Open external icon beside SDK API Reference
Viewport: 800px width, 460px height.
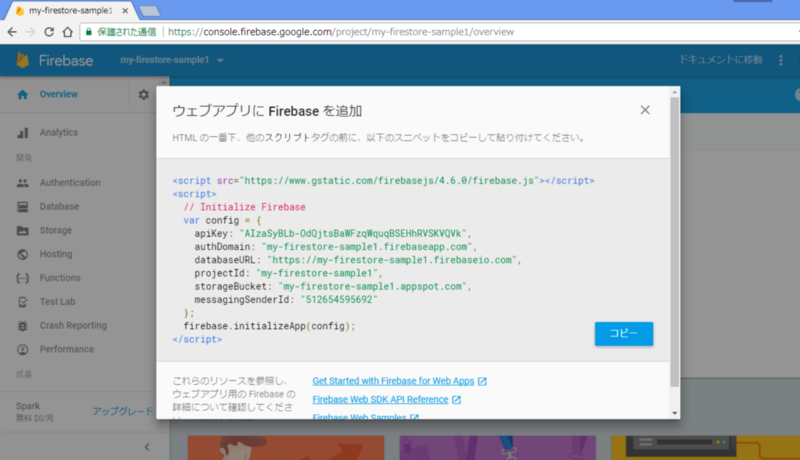456,400
